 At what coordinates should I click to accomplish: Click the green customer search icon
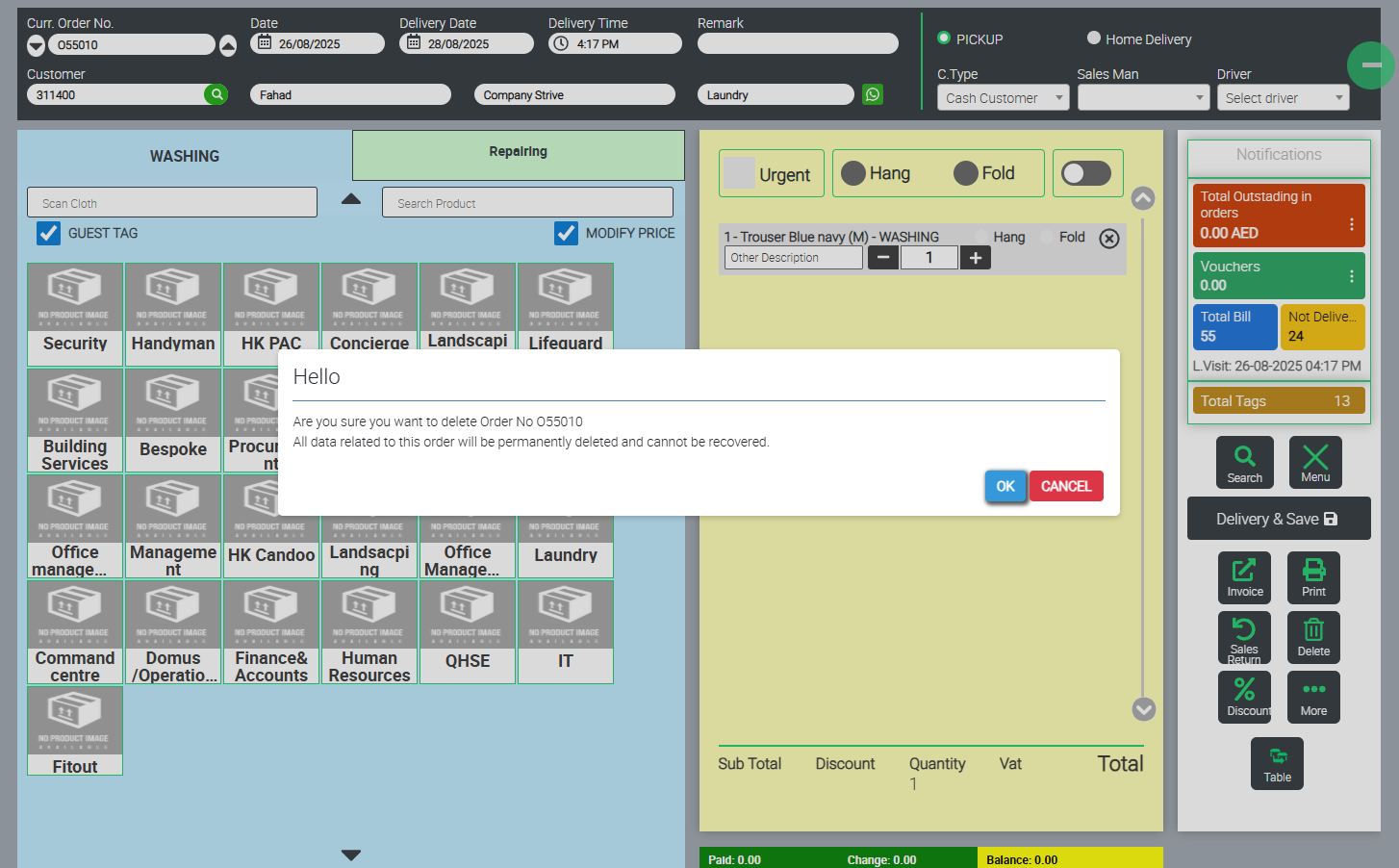[x=216, y=94]
